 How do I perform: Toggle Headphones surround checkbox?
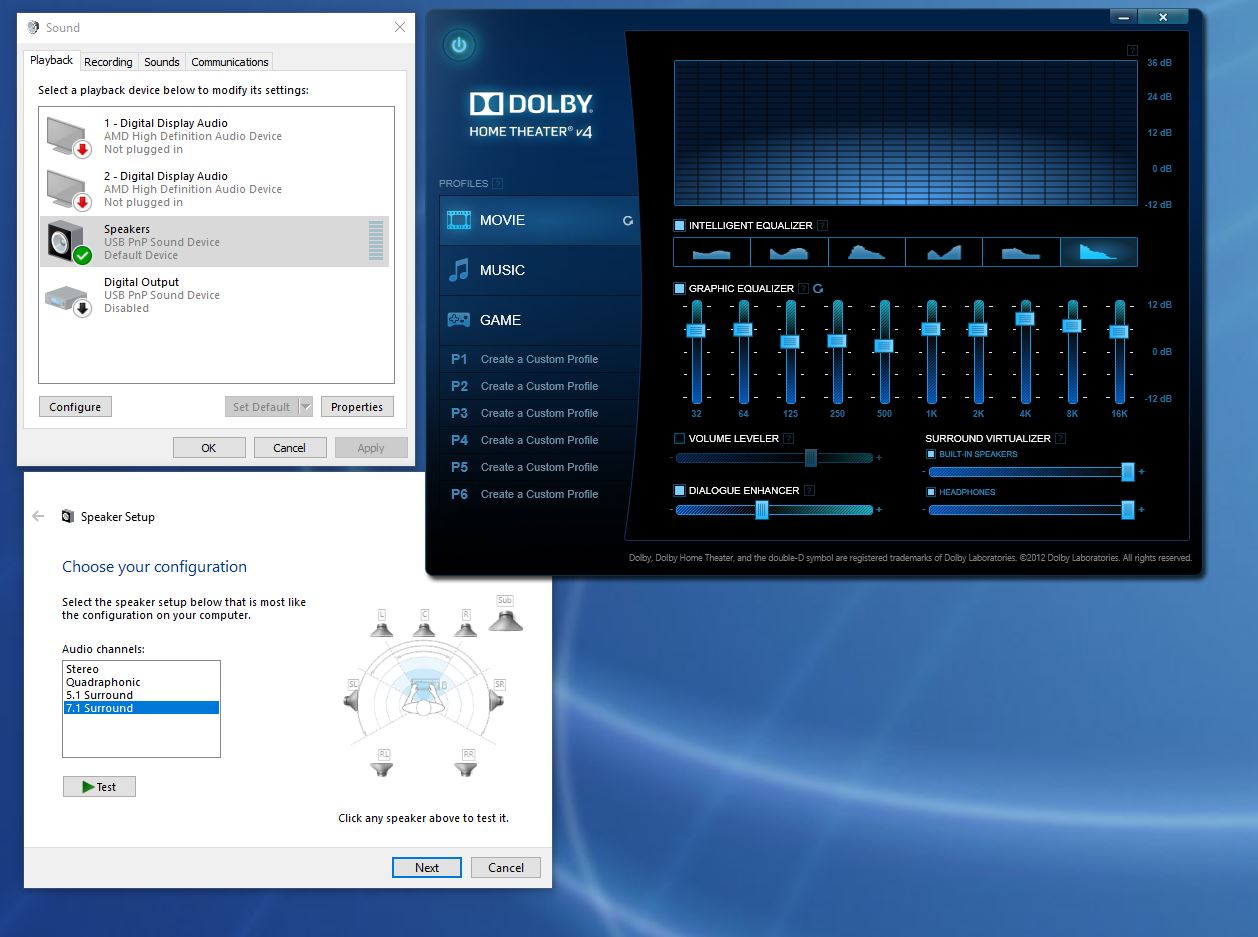point(931,492)
